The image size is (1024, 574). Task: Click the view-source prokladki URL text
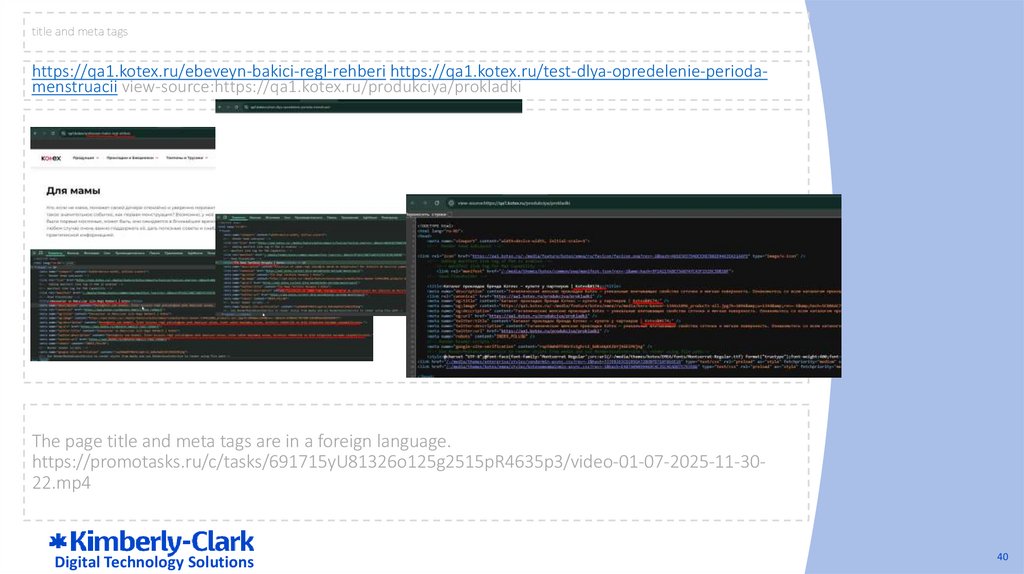[x=321, y=87]
